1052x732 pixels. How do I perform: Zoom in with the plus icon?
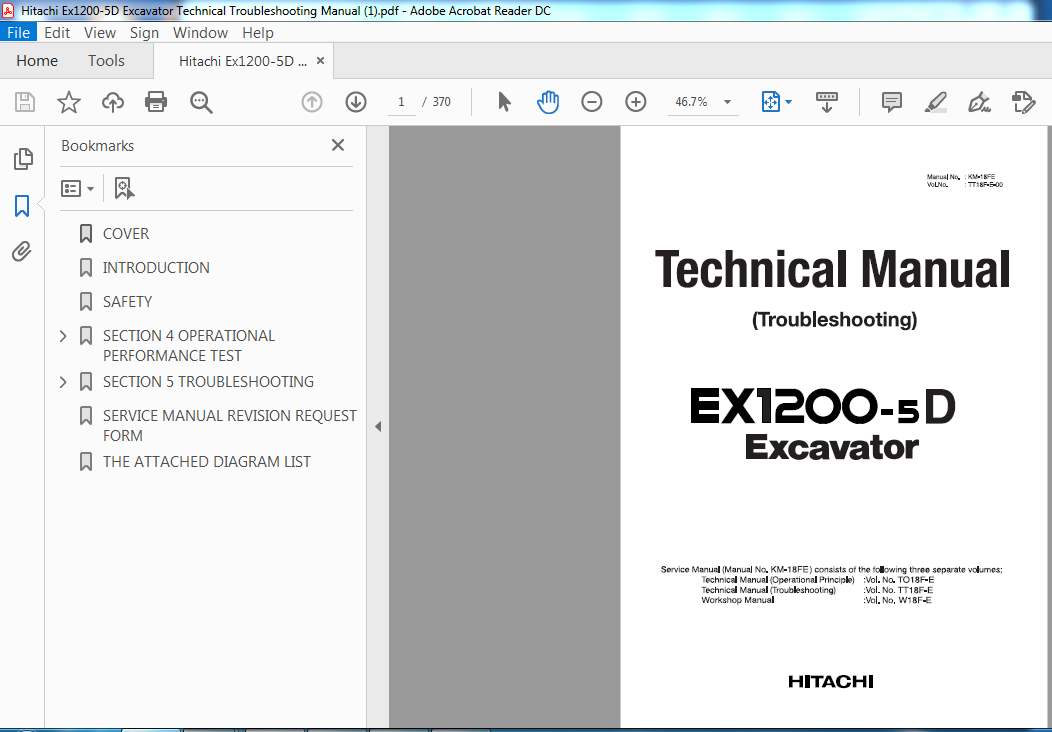point(635,102)
